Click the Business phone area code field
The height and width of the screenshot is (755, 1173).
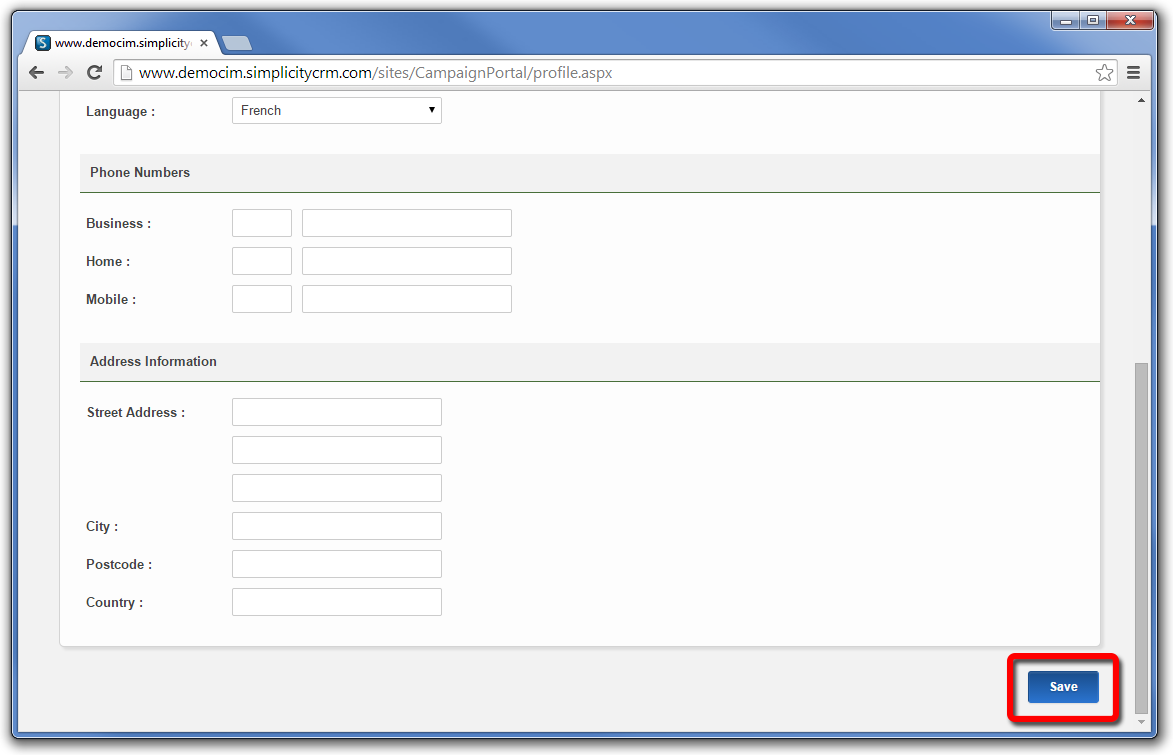(262, 223)
